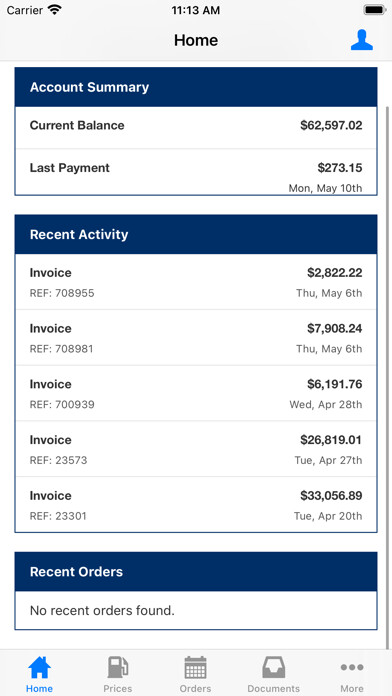Switch to the Prices tab label
The image size is (392, 696).
coord(118,688)
